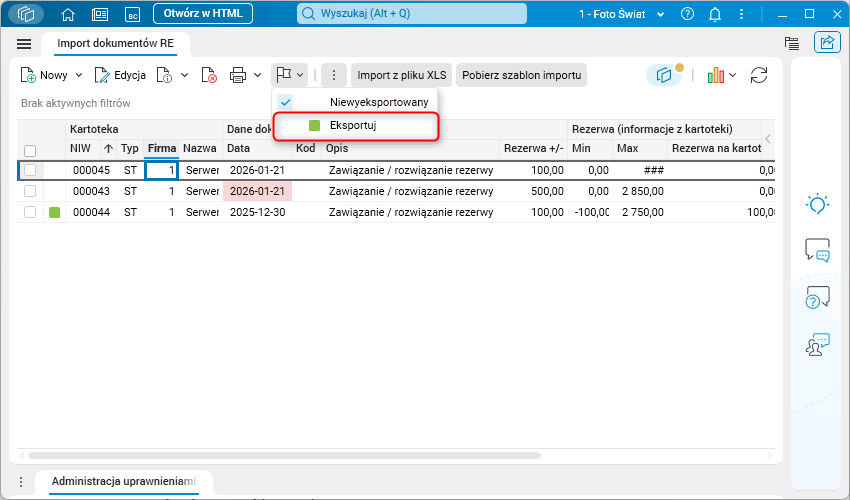This screenshot has width=850, height=500.
Task: Open the title bar kebab options menu
Action: 742,14
